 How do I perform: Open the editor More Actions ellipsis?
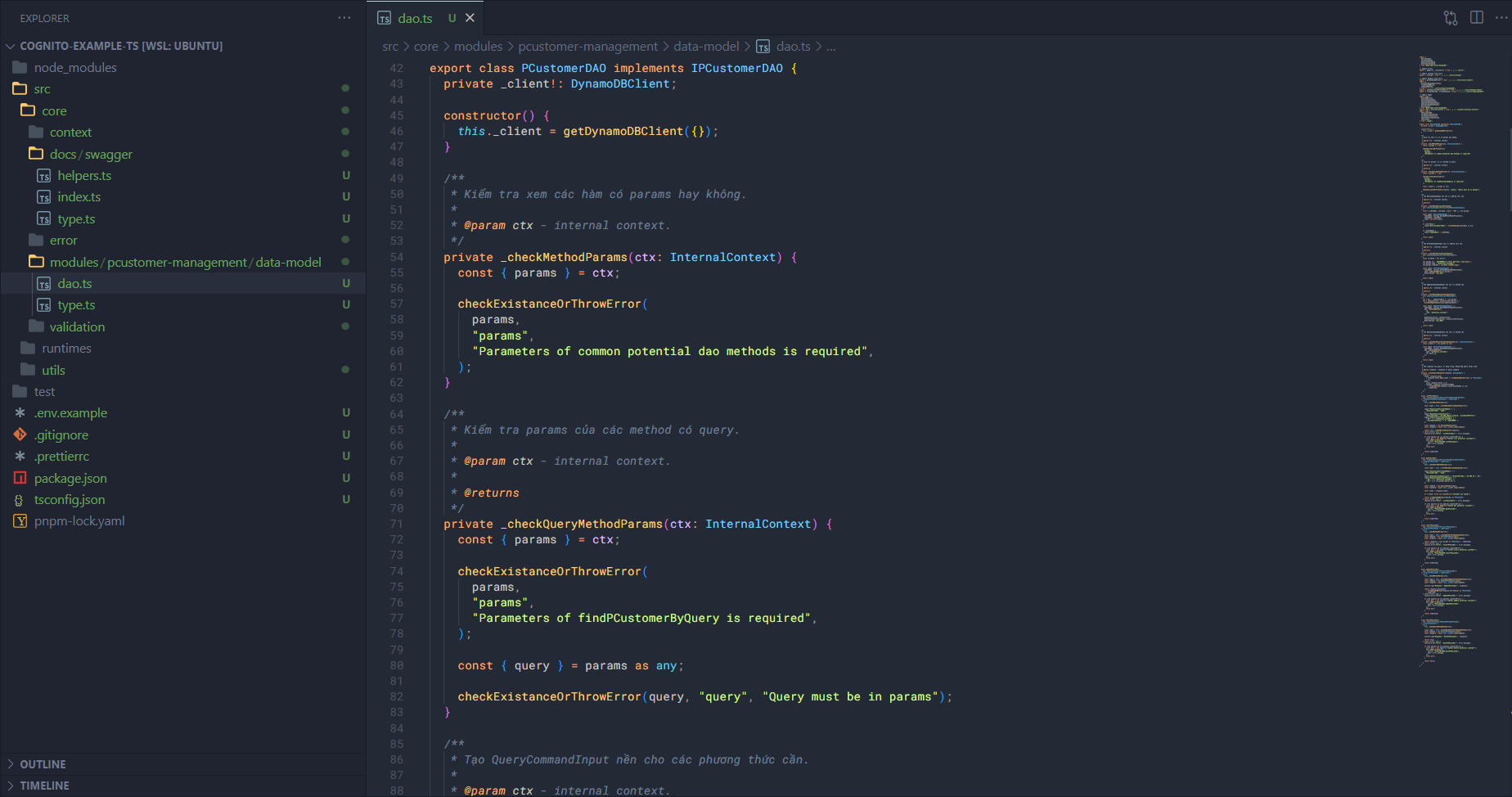[x=1501, y=18]
